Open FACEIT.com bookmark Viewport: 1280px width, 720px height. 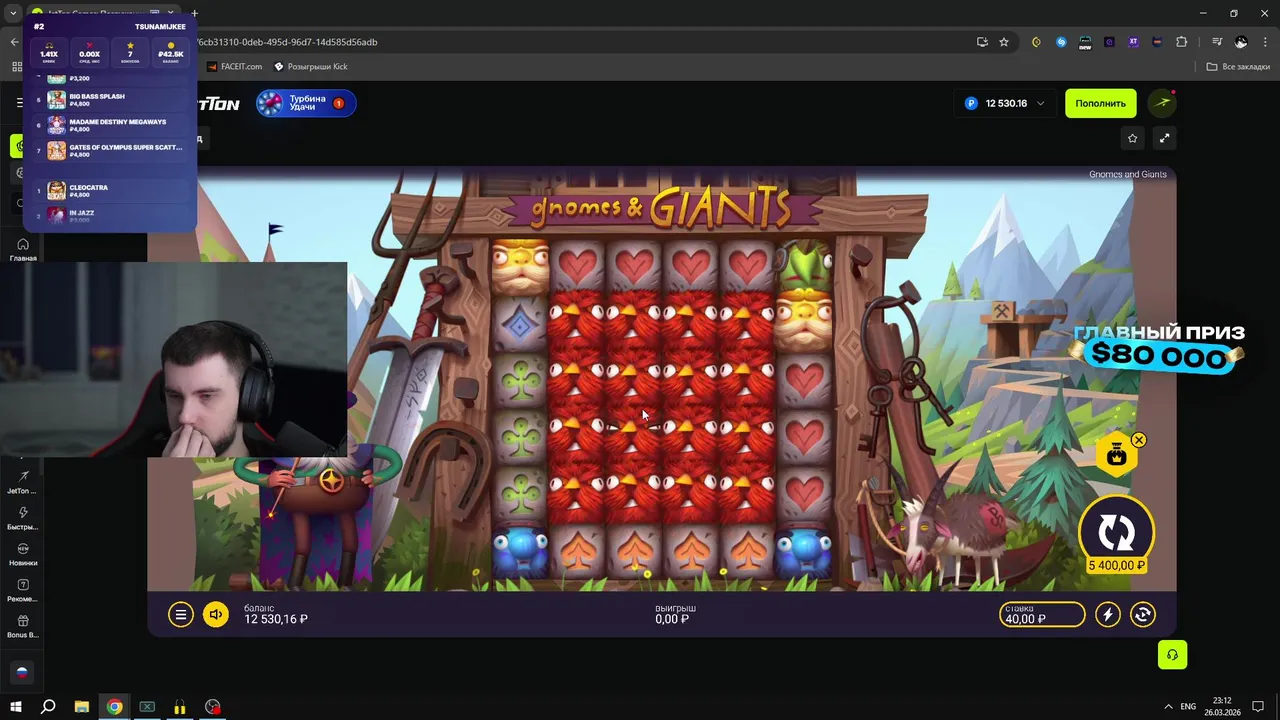pyautogui.click(x=235, y=66)
